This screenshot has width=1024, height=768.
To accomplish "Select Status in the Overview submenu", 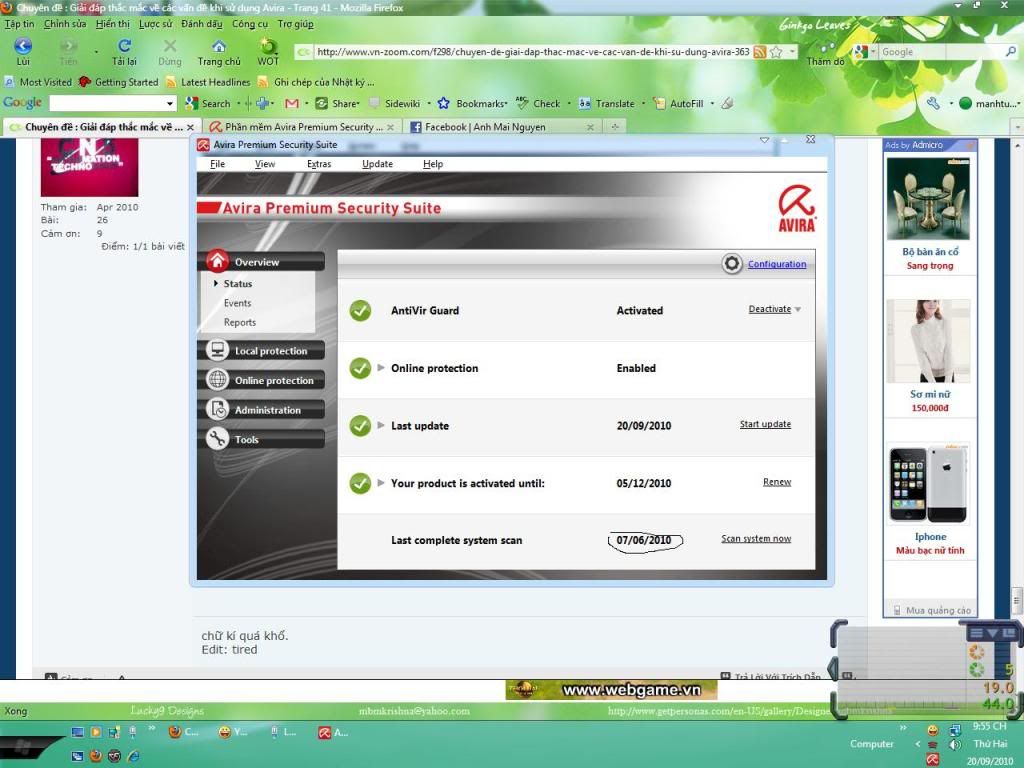I will [x=237, y=283].
